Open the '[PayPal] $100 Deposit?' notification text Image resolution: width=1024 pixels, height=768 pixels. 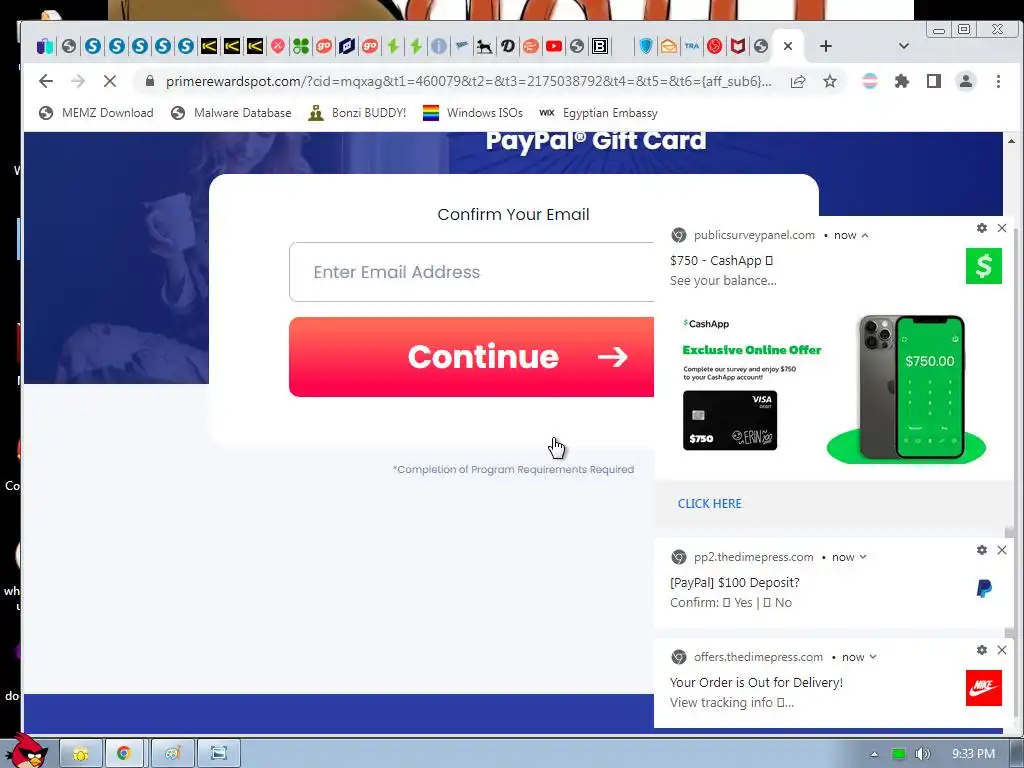pos(734,583)
